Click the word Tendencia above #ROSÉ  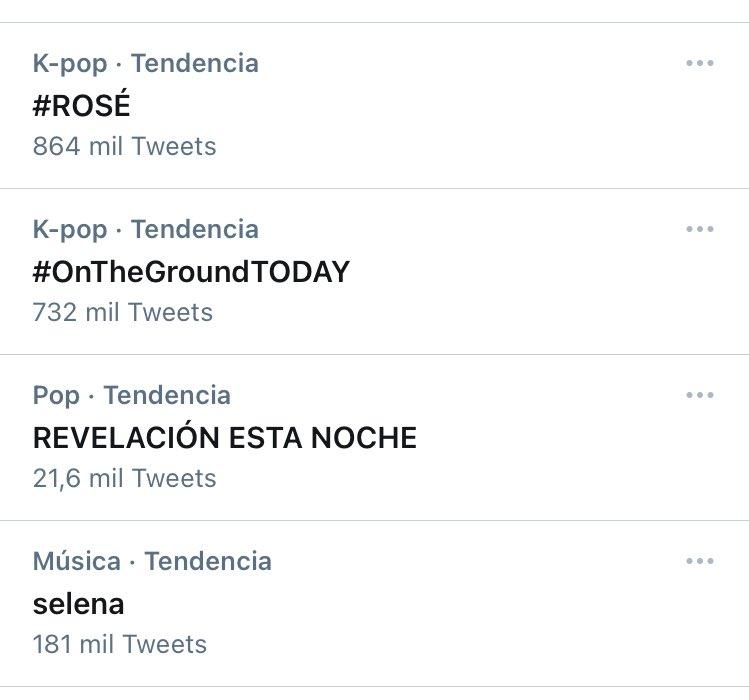194,63
